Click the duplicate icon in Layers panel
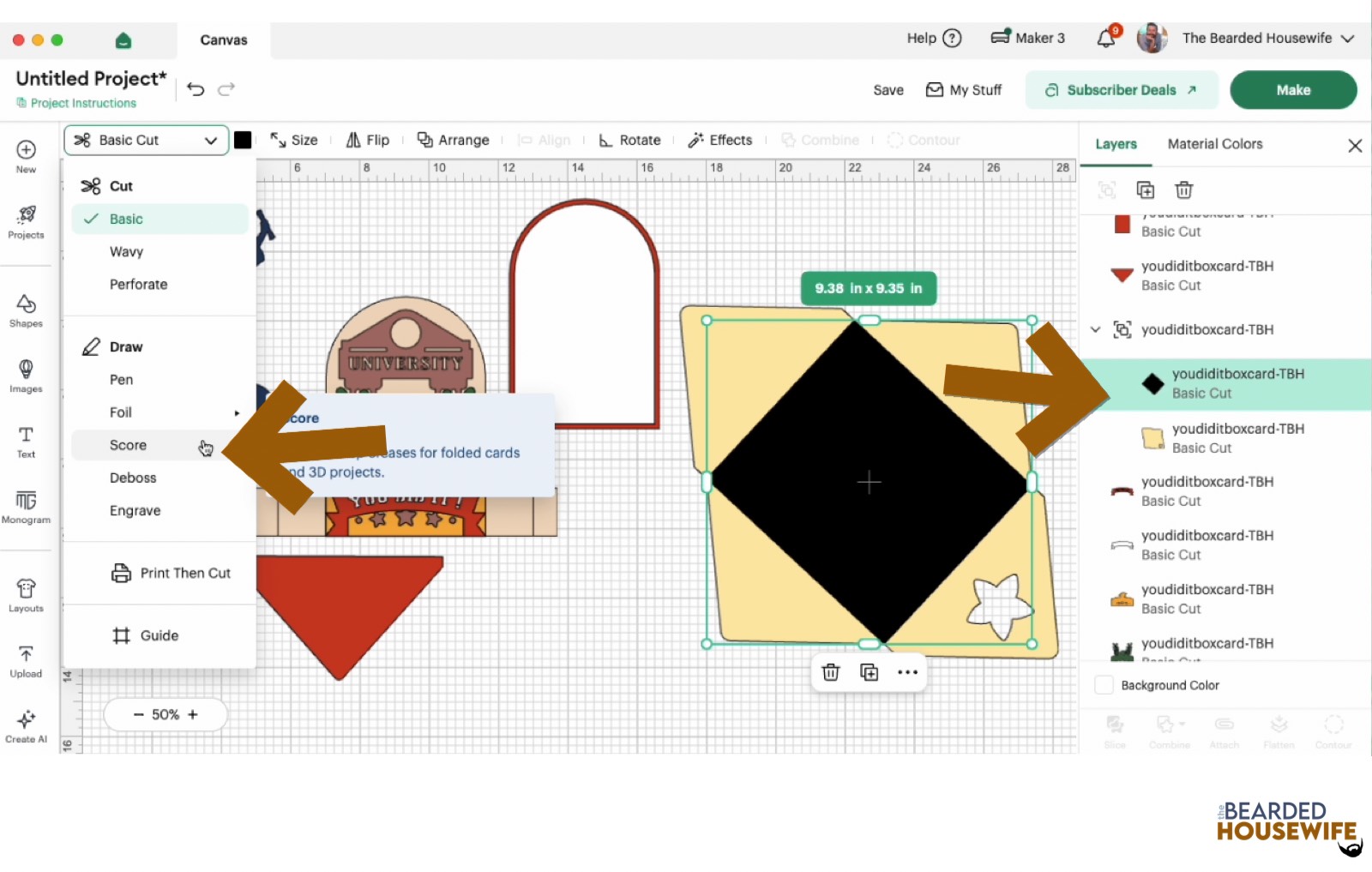This screenshot has width=1372, height=872. pyautogui.click(x=1146, y=190)
